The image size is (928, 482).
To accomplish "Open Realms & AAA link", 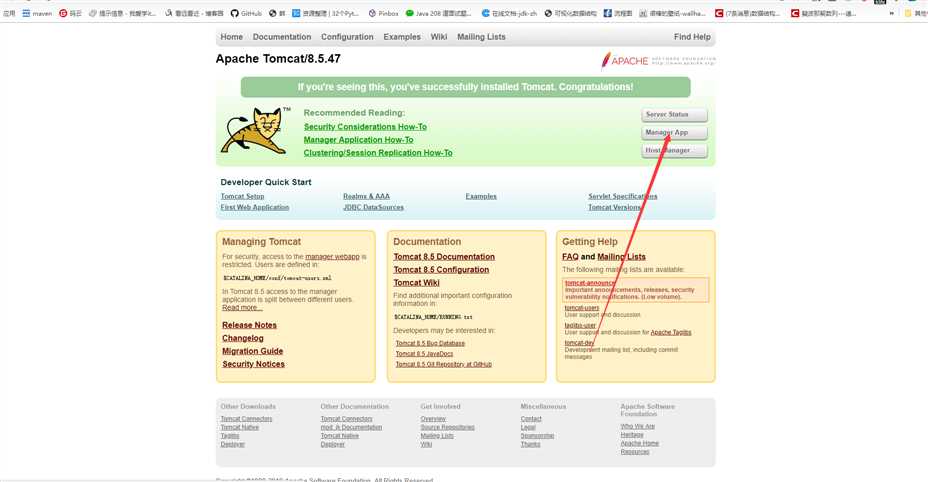I will pyautogui.click(x=366, y=196).
